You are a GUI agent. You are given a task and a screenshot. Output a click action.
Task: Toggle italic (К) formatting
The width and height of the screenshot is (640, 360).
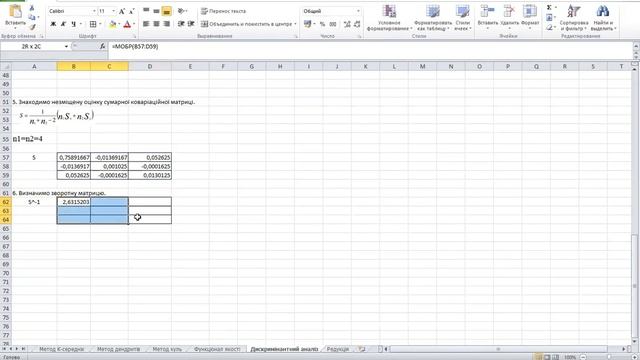[63, 24]
